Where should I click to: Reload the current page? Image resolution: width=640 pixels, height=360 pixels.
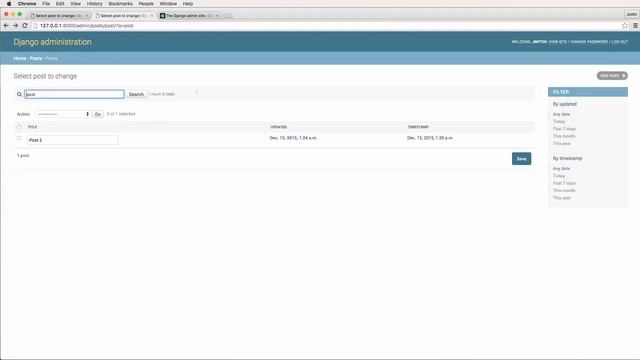pyautogui.click(x=25, y=25)
